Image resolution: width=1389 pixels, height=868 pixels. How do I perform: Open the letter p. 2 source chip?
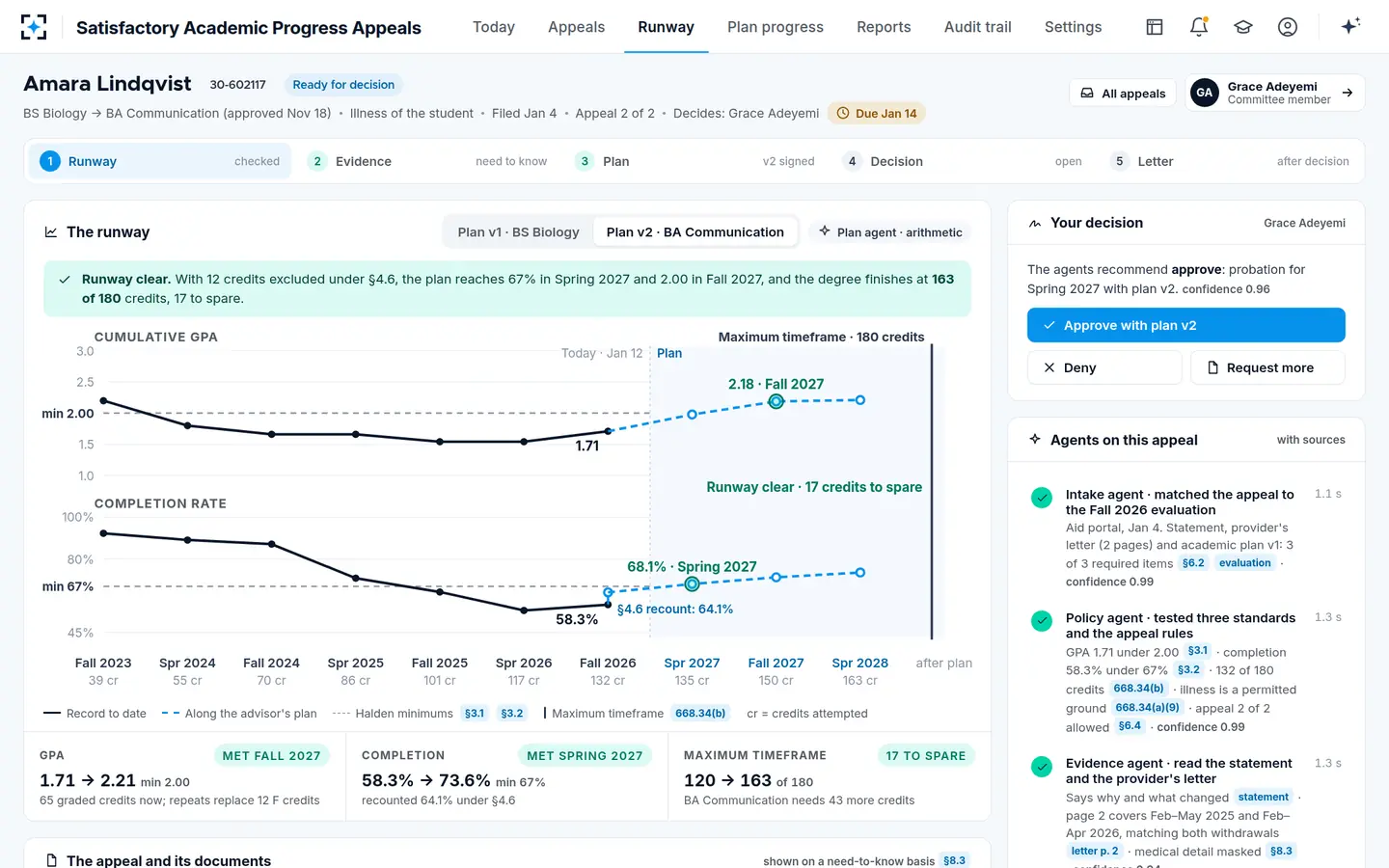pos(1095,852)
